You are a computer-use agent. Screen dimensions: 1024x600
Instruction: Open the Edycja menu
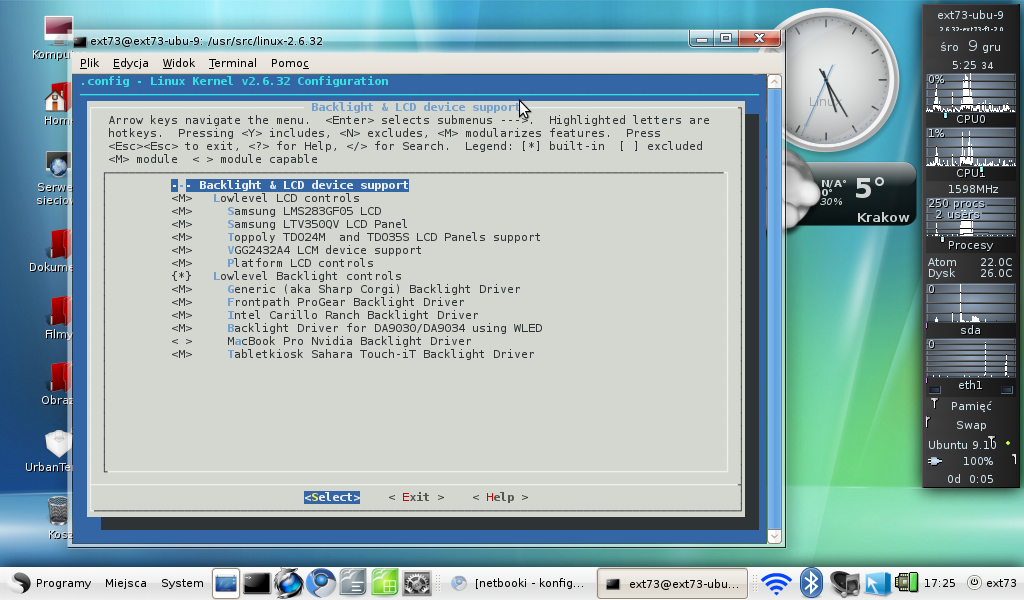coord(131,63)
